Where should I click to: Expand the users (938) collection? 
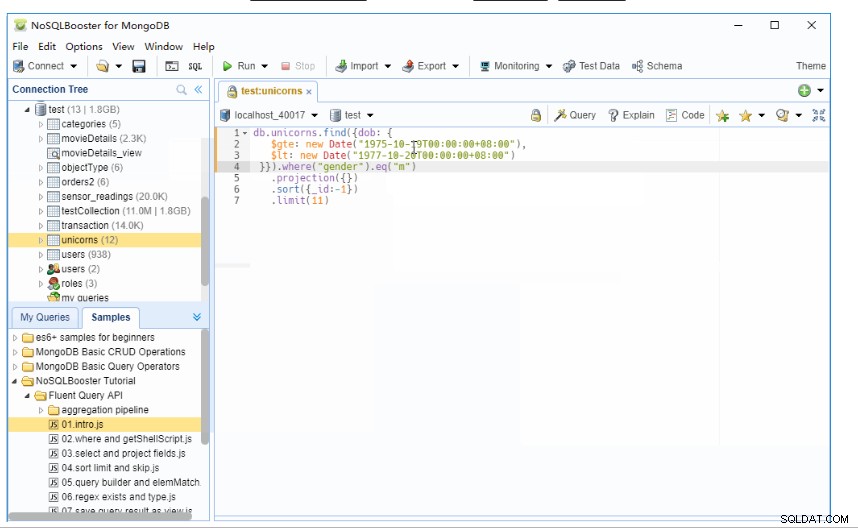click(x=41, y=255)
